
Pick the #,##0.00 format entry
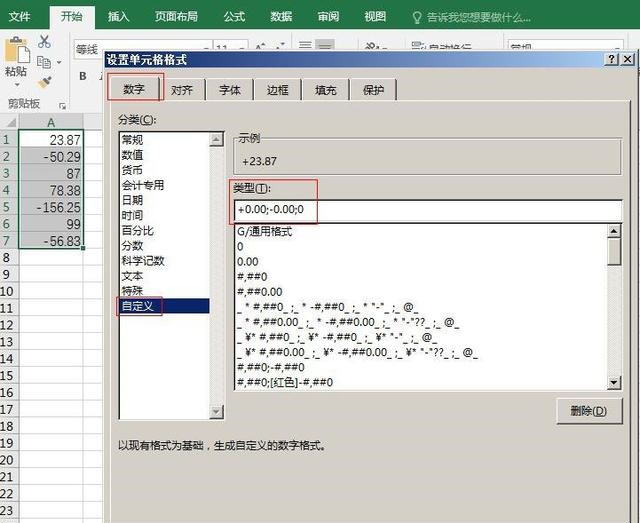[x=421, y=292]
